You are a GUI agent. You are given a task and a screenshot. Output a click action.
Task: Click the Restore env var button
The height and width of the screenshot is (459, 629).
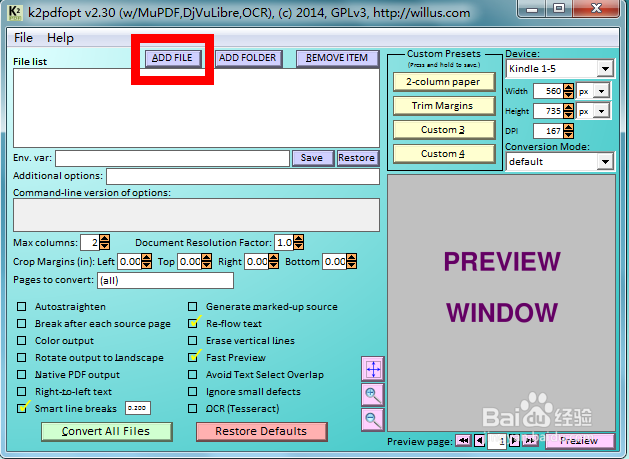(357, 158)
